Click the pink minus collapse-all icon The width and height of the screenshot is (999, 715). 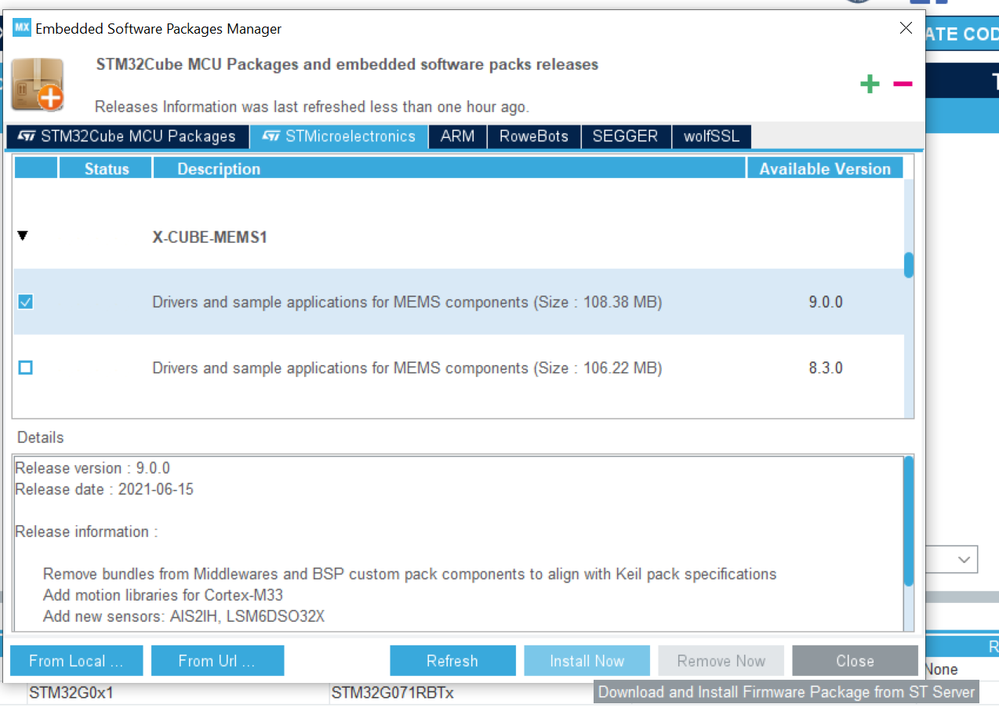(903, 83)
